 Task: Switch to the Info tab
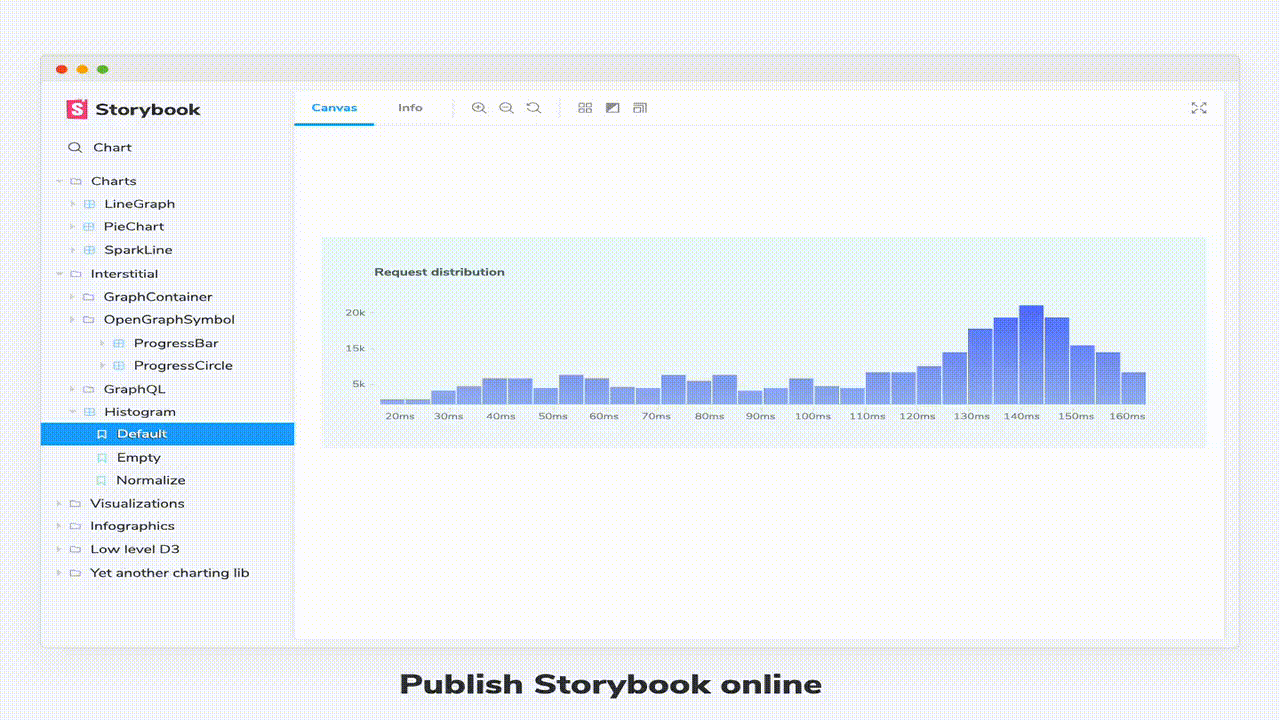pos(410,108)
